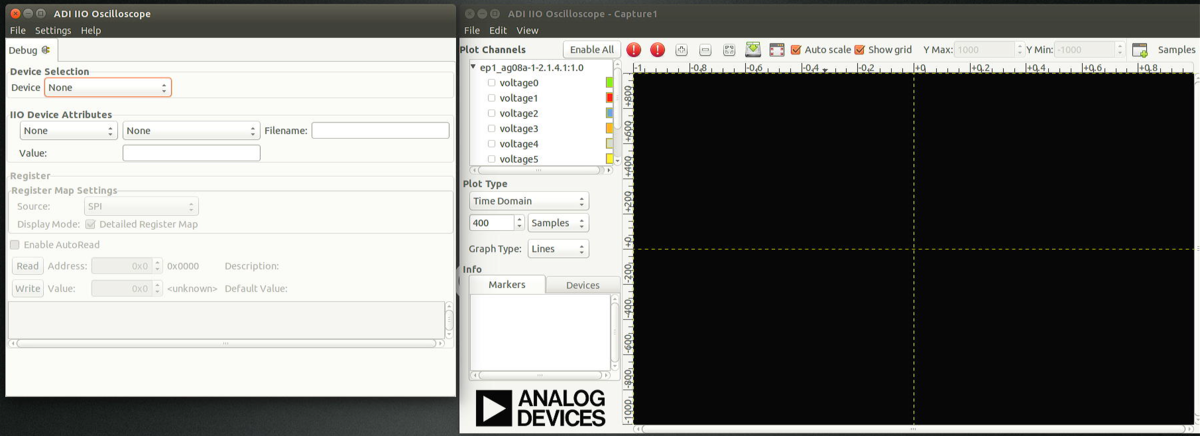1200x436 pixels.
Task: Click the new plot icon beside Samples
Action: [x=1140, y=49]
